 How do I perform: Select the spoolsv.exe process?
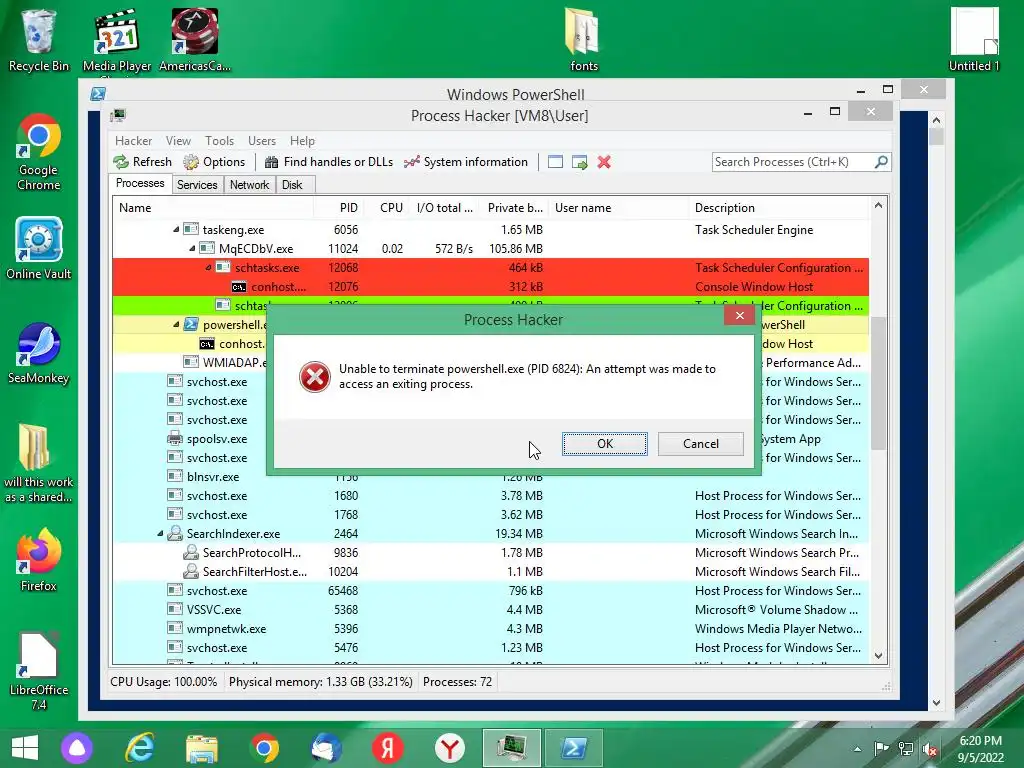tap(217, 439)
